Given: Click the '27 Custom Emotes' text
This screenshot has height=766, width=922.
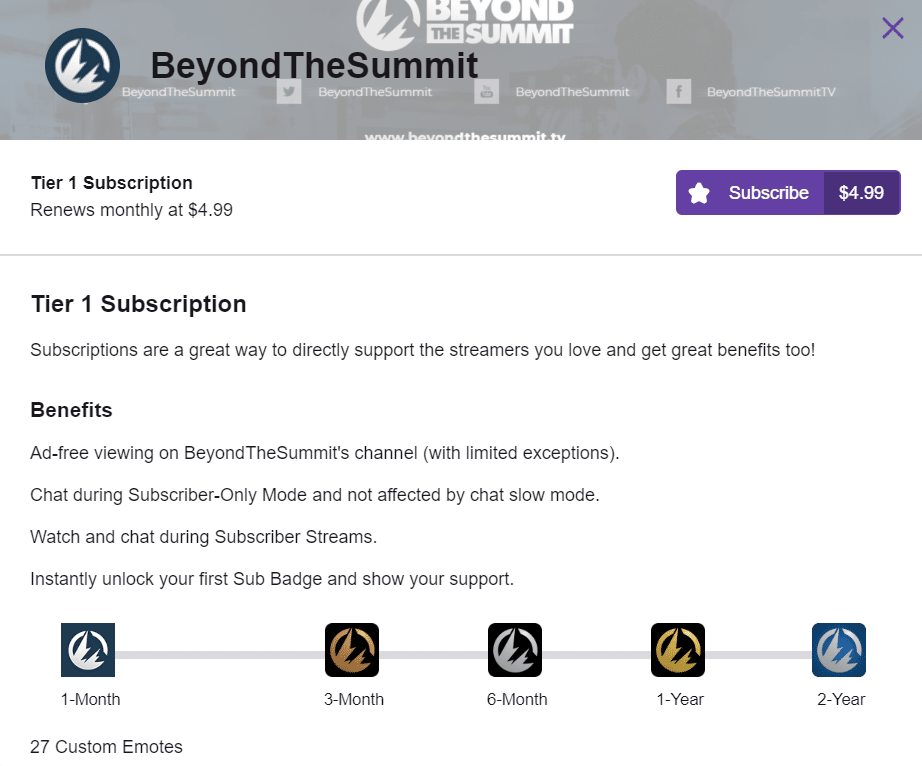Looking at the screenshot, I should pyautogui.click(x=106, y=747).
